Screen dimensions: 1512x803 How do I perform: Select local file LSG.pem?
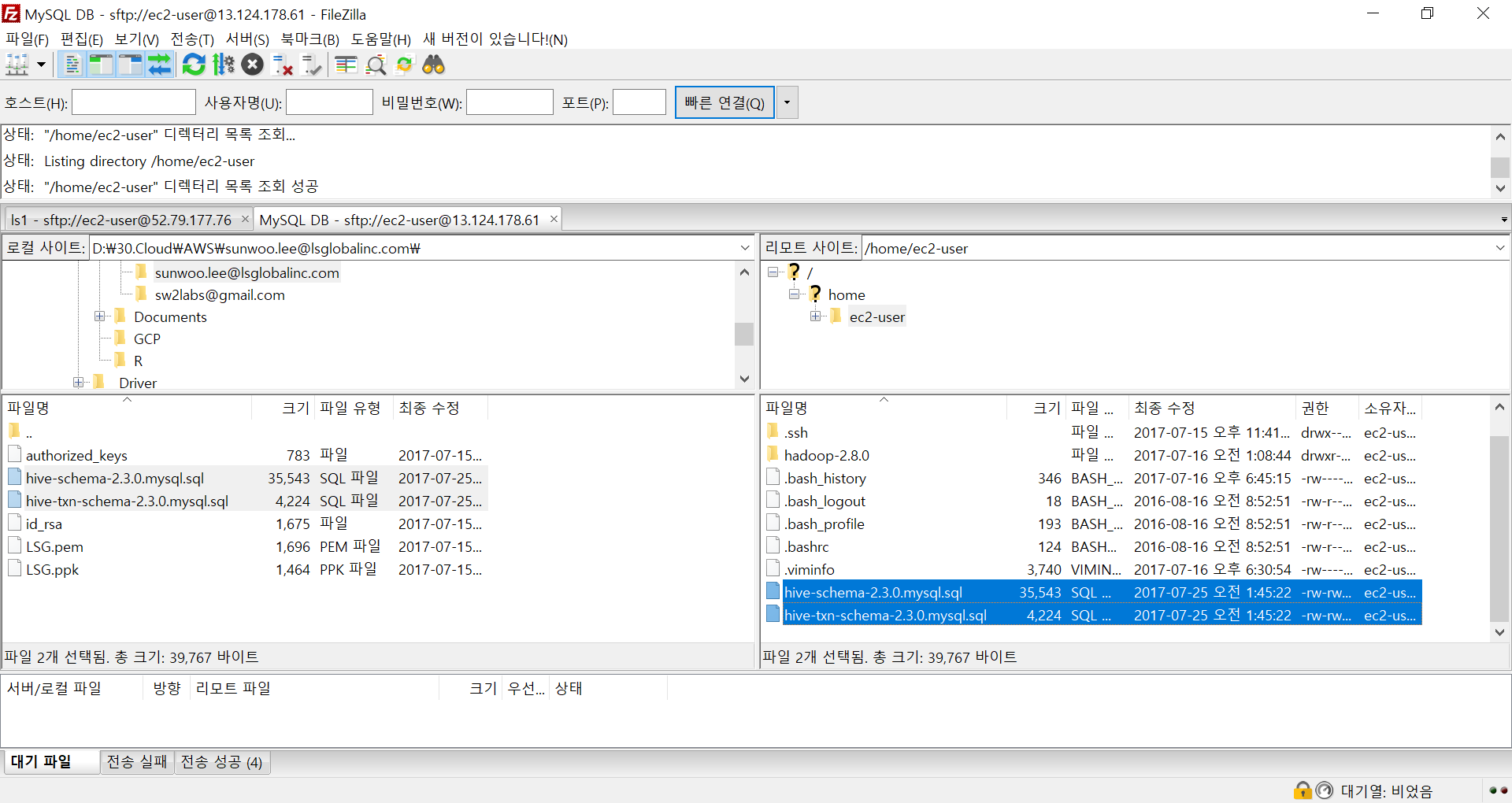coord(54,547)
